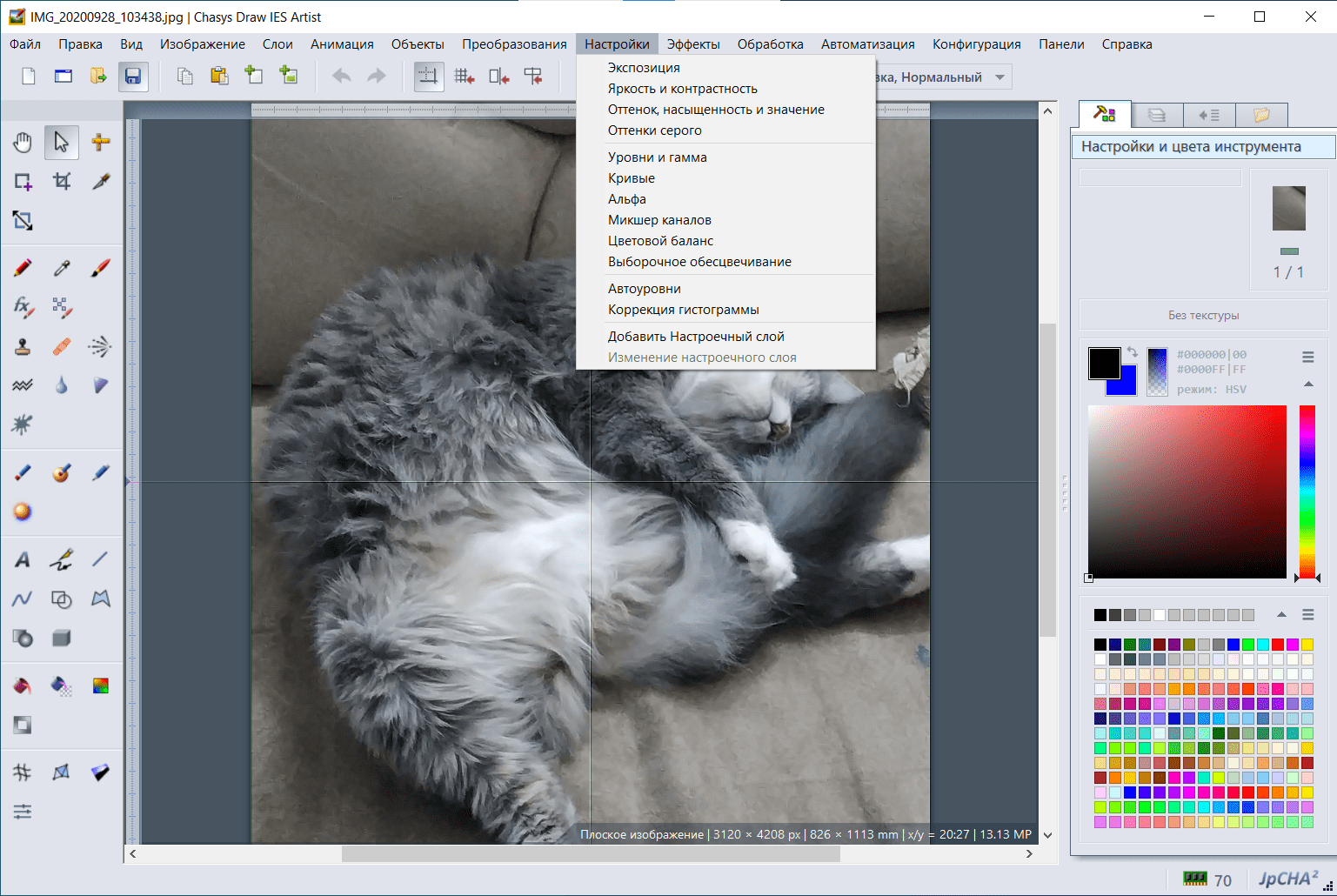Click the memory indicator showing 70

[x=1207, y=879]
